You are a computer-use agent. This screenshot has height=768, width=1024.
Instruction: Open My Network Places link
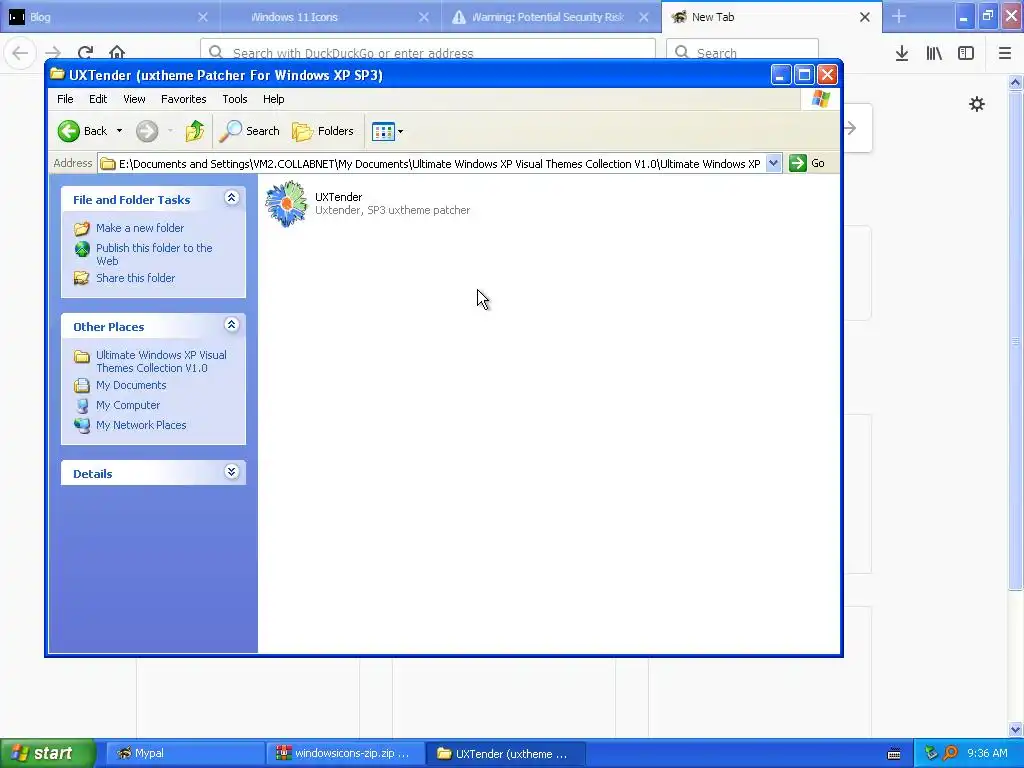pyautogui.click(x=141, y=425)
